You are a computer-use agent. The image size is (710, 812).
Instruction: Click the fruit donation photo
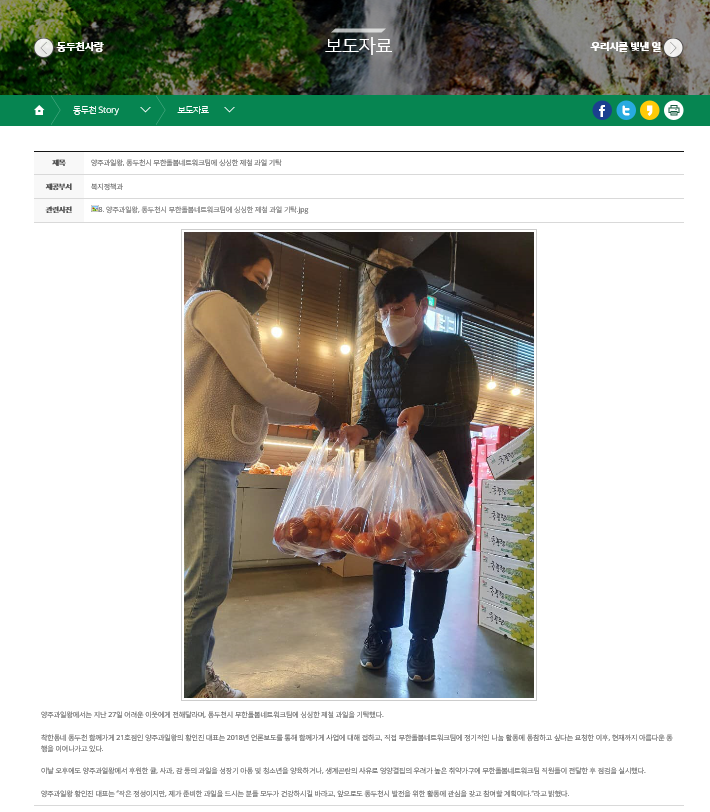point(359,465)
